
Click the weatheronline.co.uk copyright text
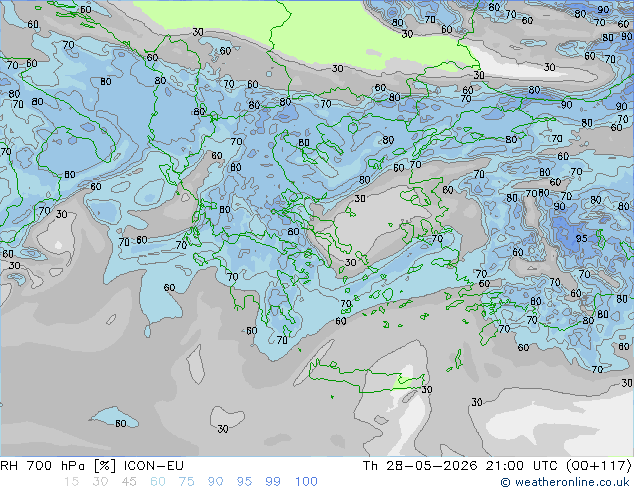[x=565, y=482]
